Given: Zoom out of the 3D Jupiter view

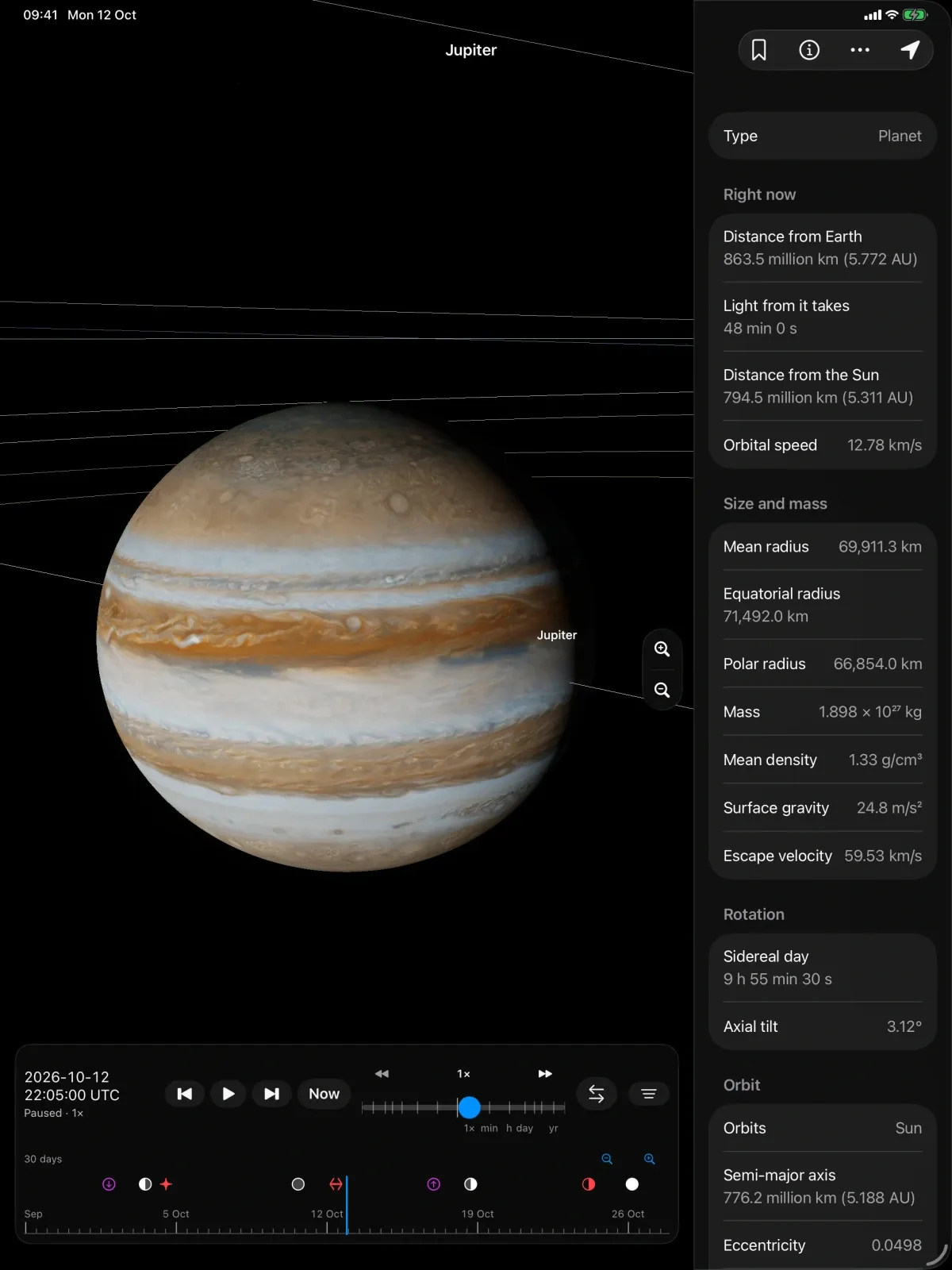Looking at the screenshot, I should (662, 690).
